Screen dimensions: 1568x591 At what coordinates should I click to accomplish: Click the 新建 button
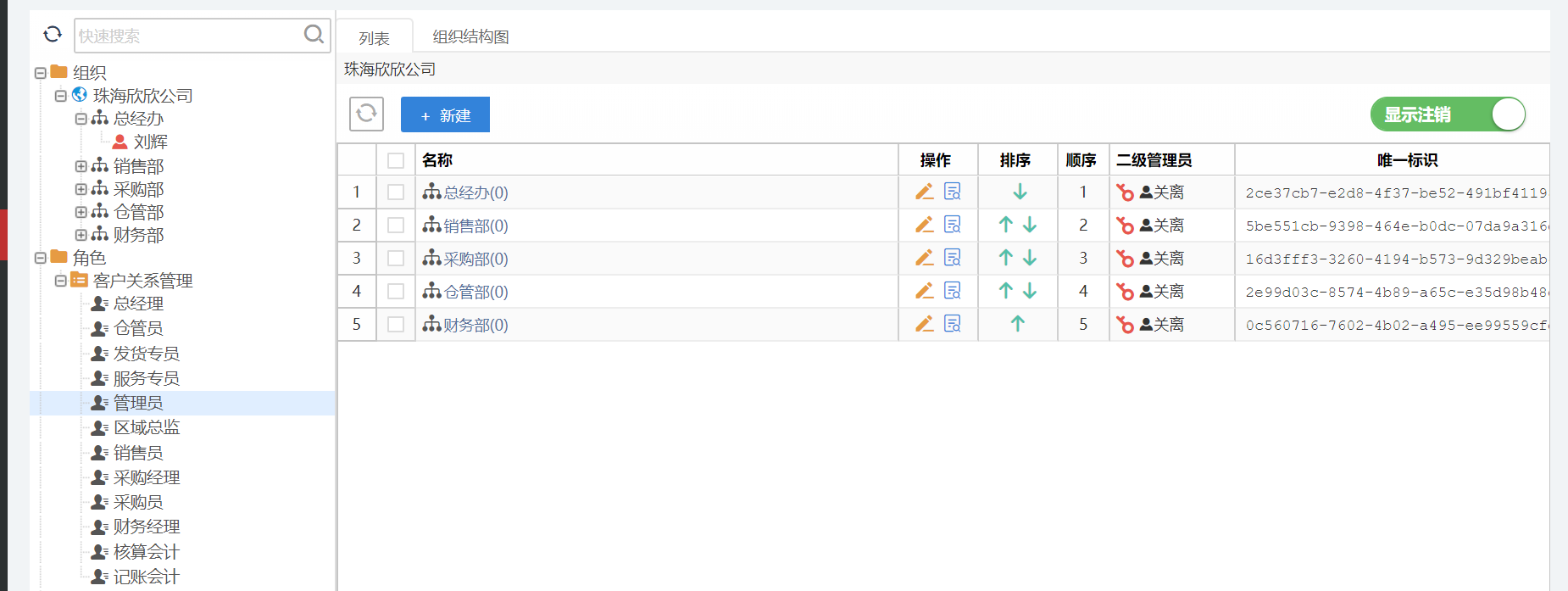coord(445,114)
